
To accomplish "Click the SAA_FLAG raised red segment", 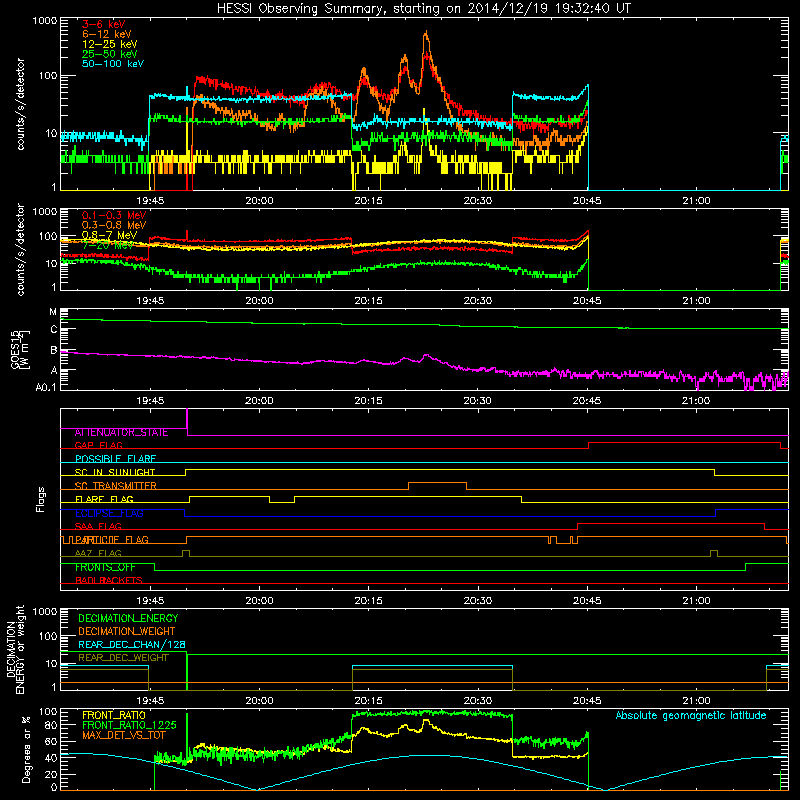I will pyautogui.click(x=670, y=523).
